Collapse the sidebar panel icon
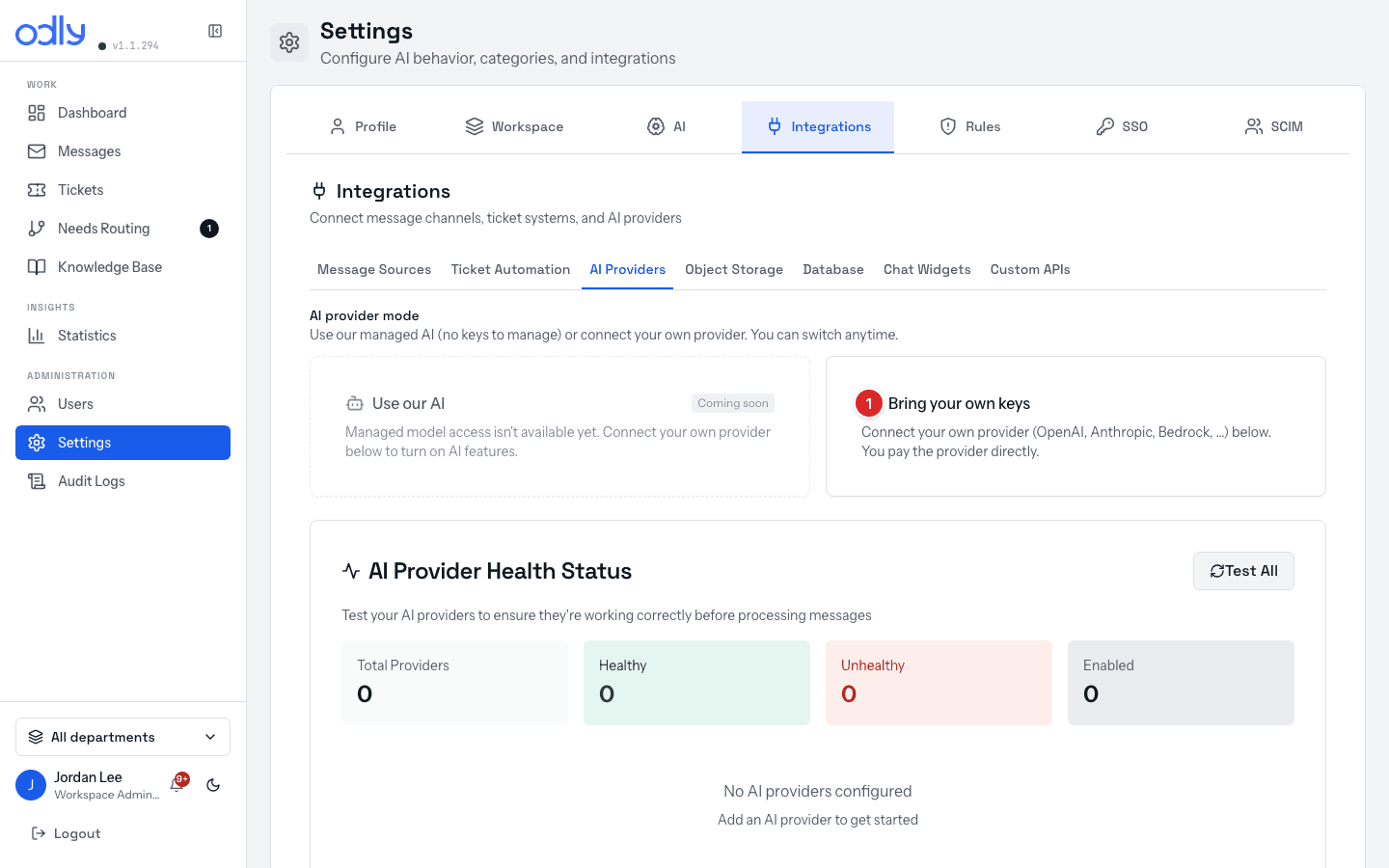This screenshot has height=868, width=1389. tap(215, 31)
